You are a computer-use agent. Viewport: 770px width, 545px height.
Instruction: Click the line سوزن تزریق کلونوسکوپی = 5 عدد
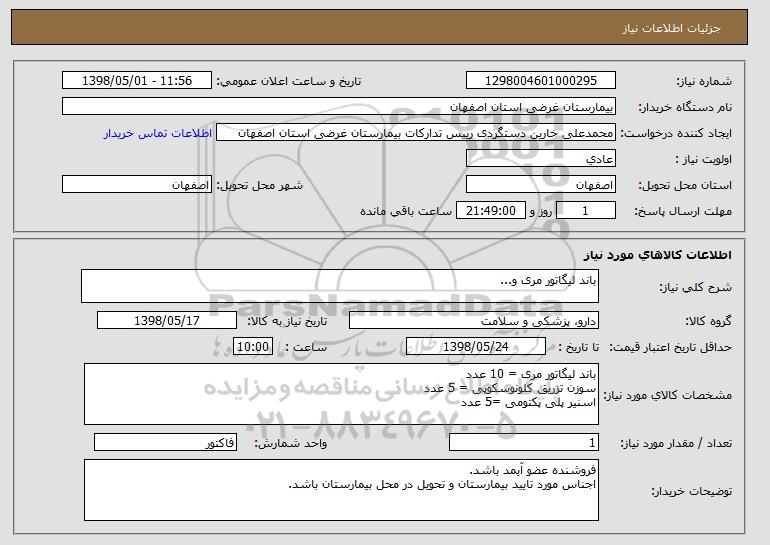pos(510,388)
